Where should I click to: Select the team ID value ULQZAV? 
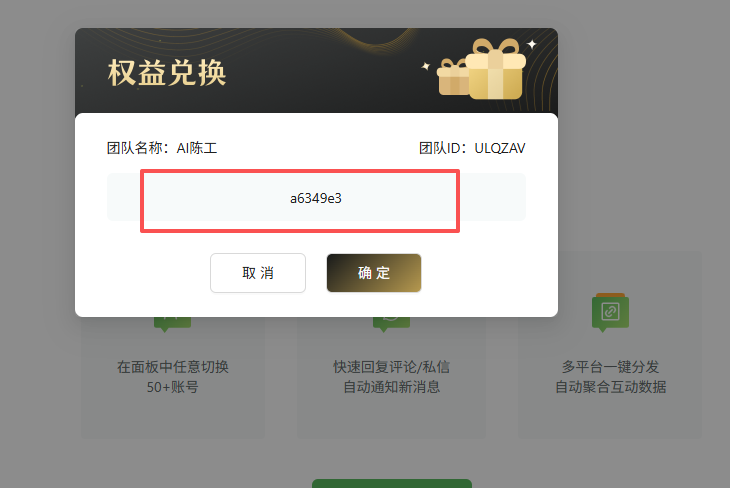[500, 148]
